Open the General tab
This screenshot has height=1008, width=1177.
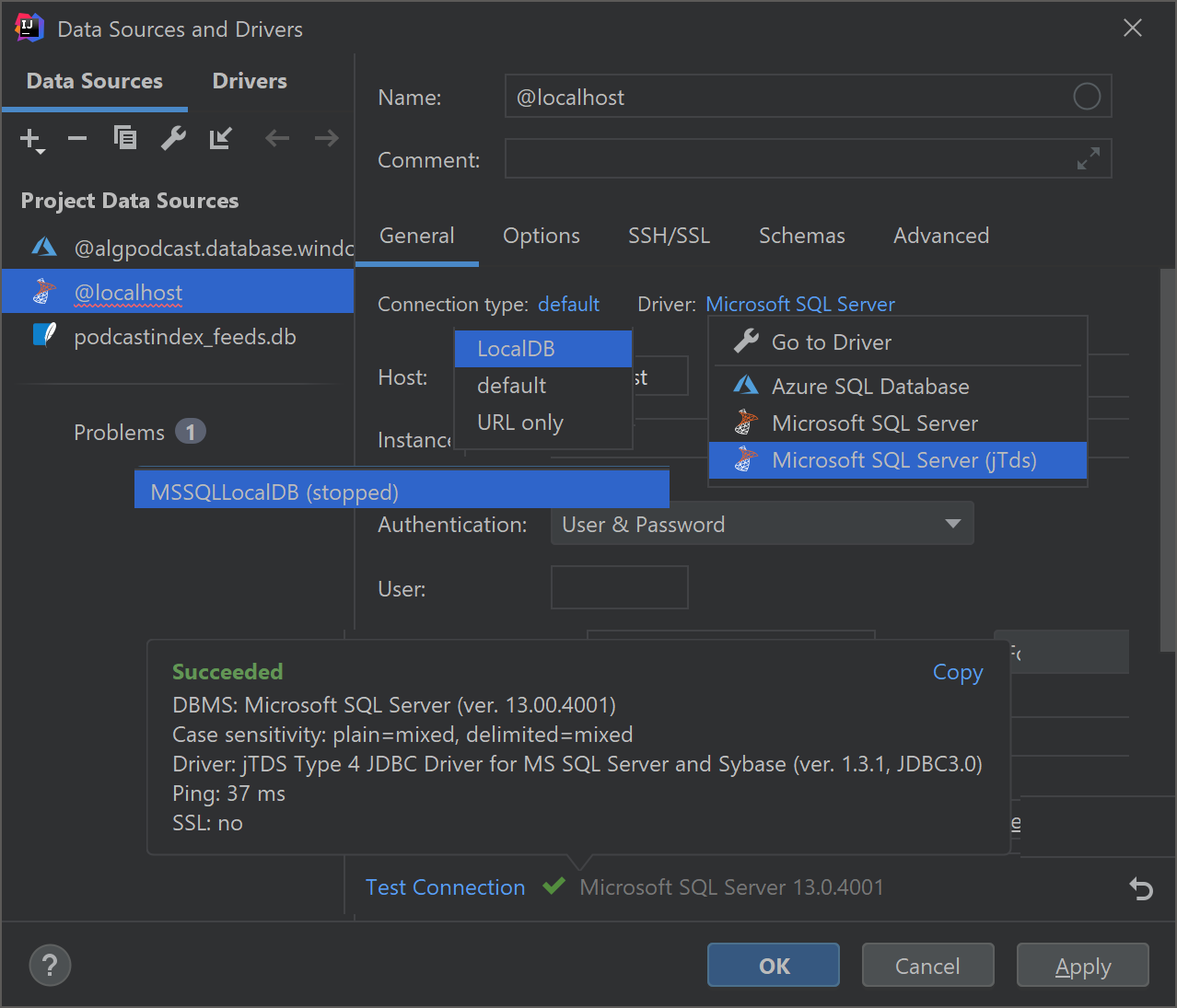tap(417, 236)
